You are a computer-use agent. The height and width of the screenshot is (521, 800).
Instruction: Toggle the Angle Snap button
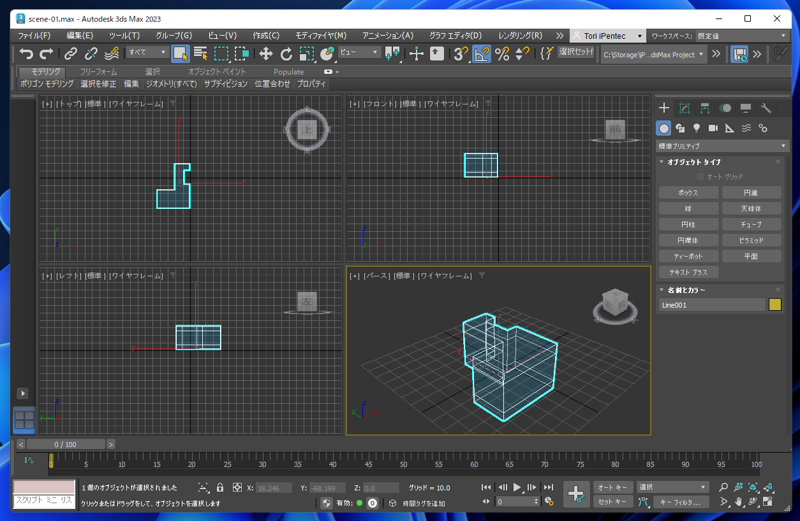(x=482, y=53)
